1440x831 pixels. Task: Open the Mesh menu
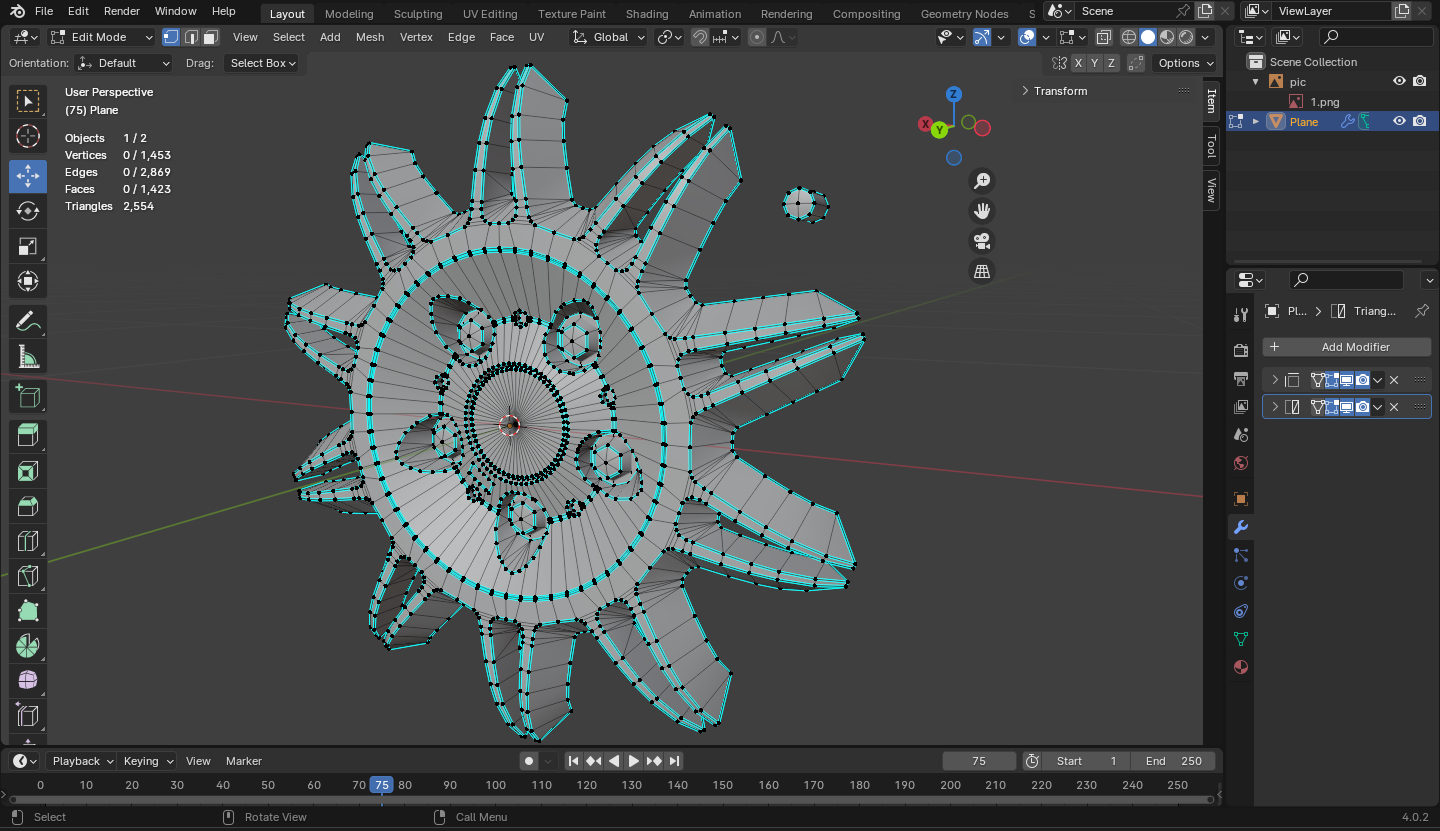pyautogui.click(x=370, y=37)
